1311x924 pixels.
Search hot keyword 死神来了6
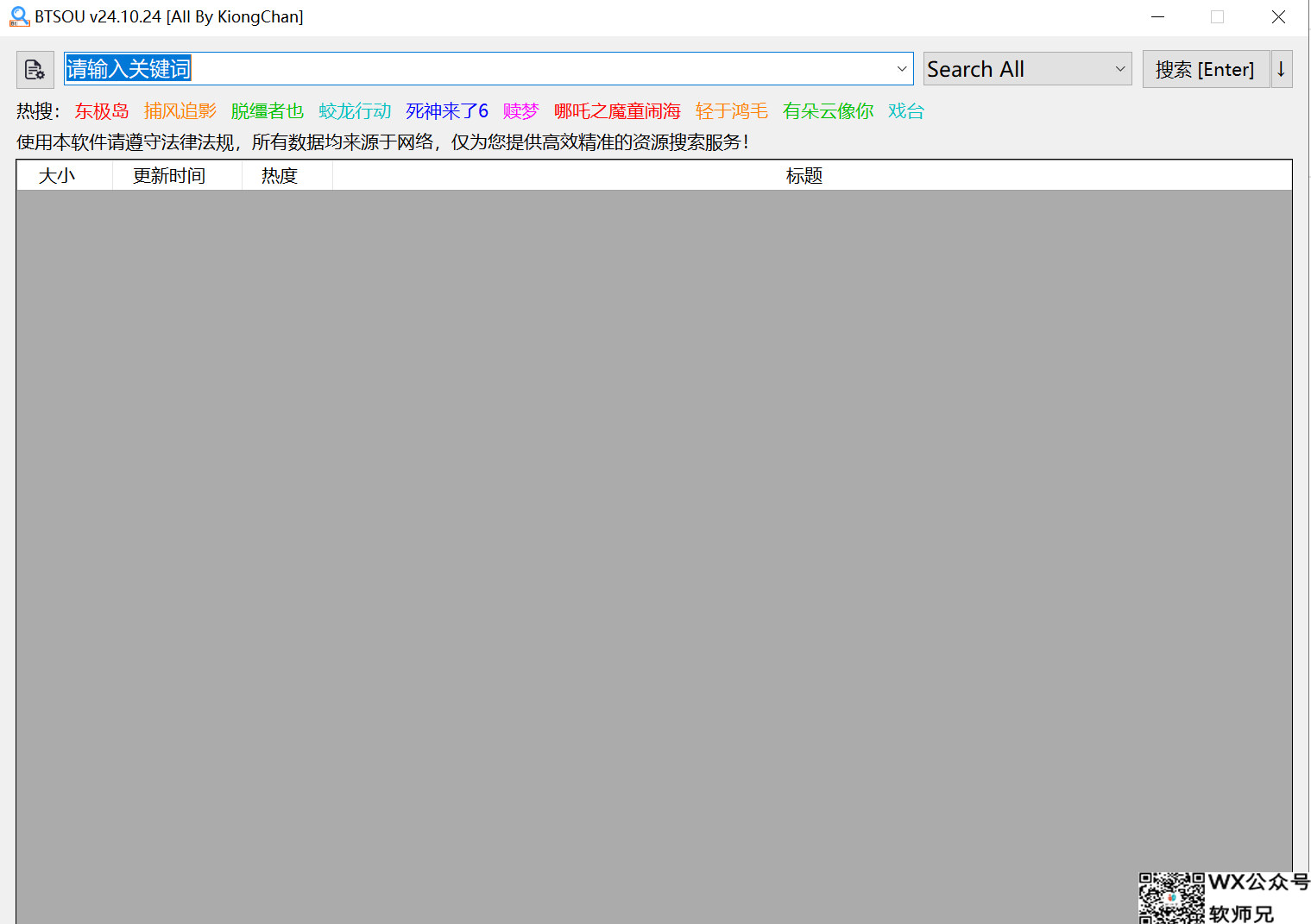[x=446, y=111]
